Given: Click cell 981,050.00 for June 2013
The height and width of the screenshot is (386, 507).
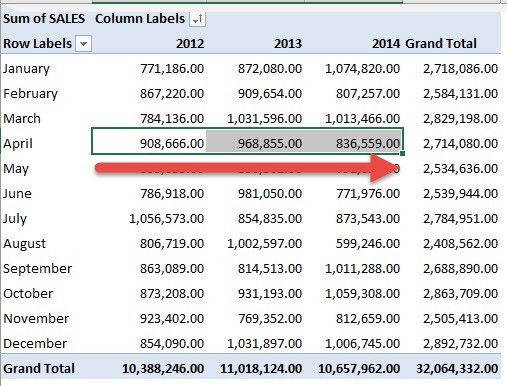Looking at the screenshot, I should 270,194.
